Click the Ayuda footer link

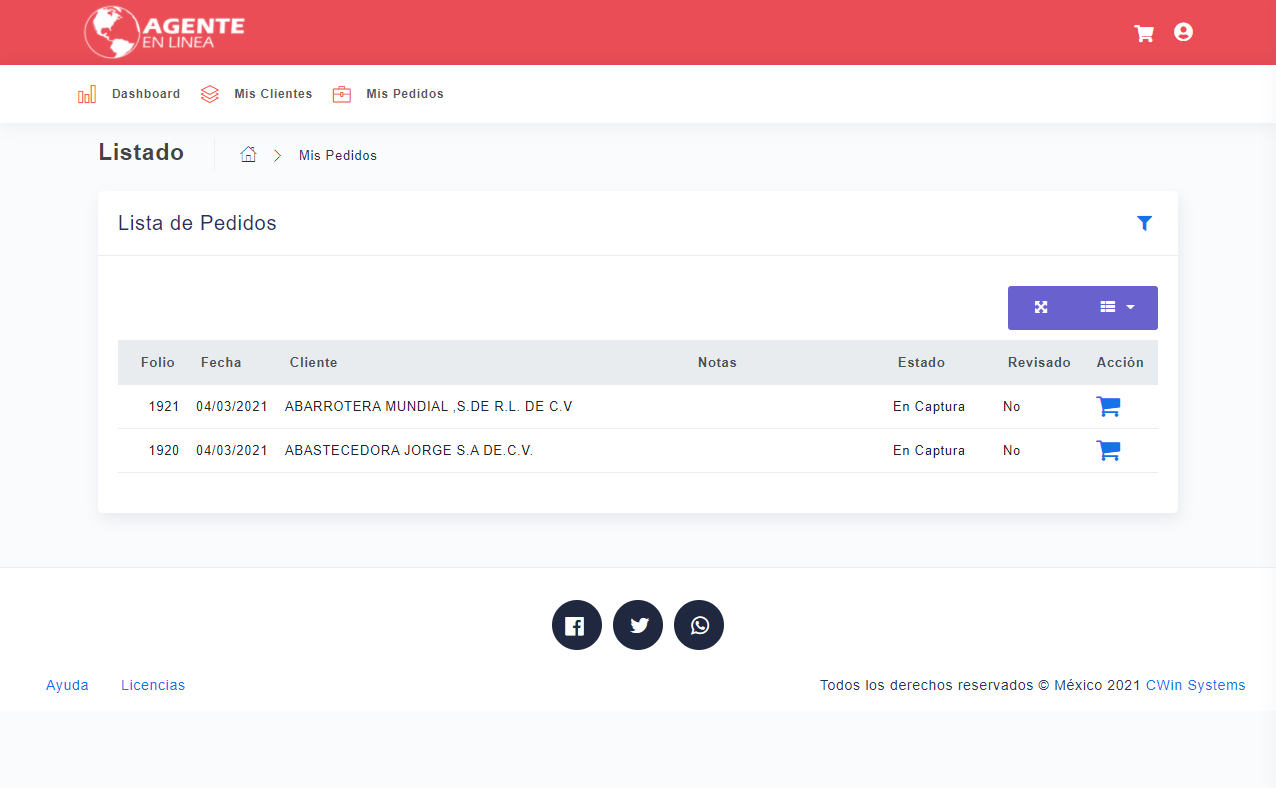point(67,685)
